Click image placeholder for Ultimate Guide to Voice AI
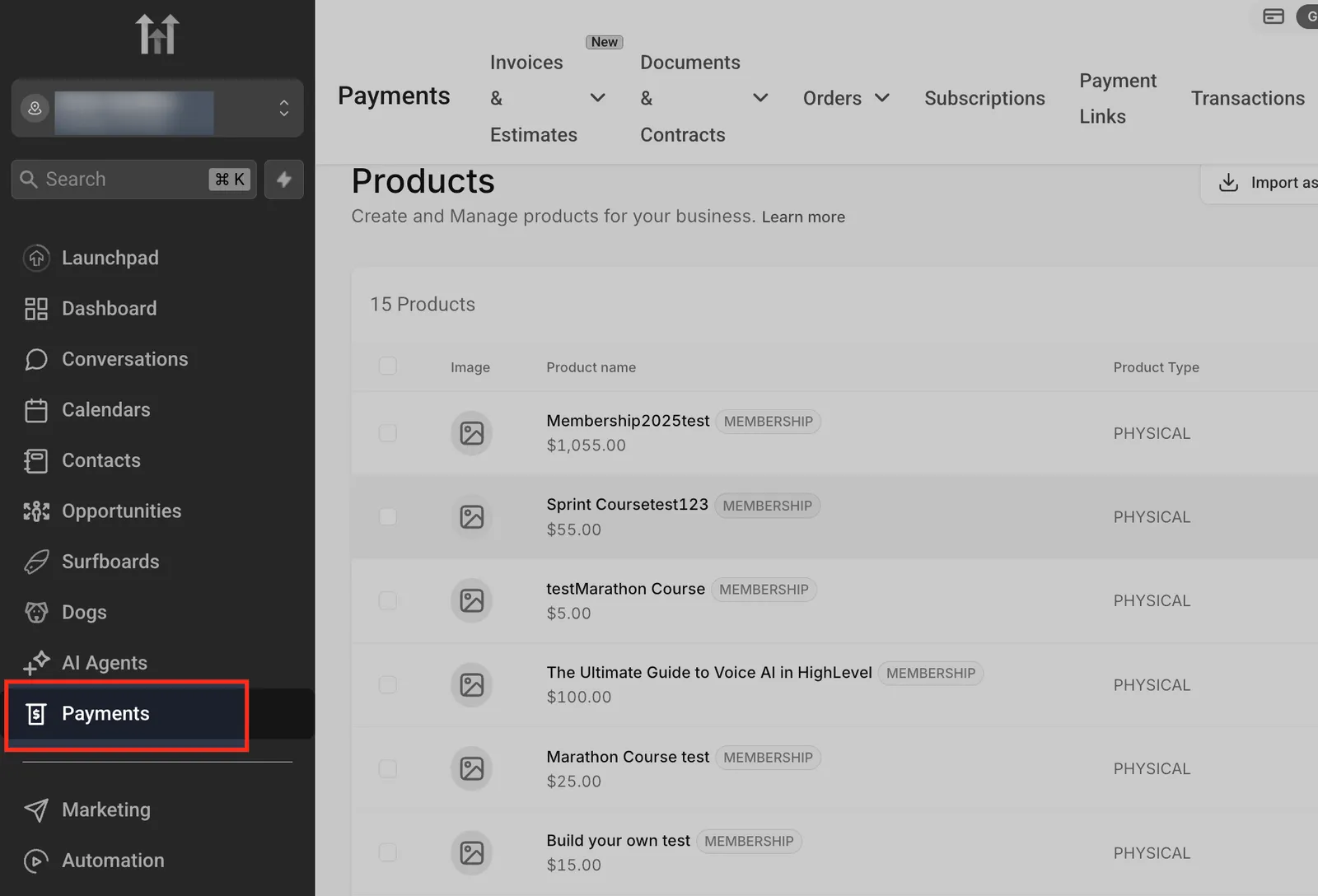The height and width of the screenshot is (896, 1318). click(472, 685)
